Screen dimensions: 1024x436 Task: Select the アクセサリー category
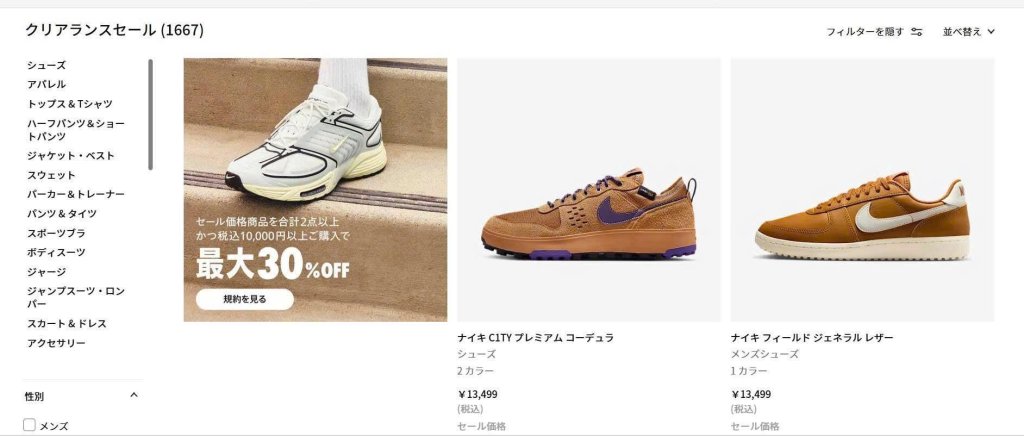56,343
